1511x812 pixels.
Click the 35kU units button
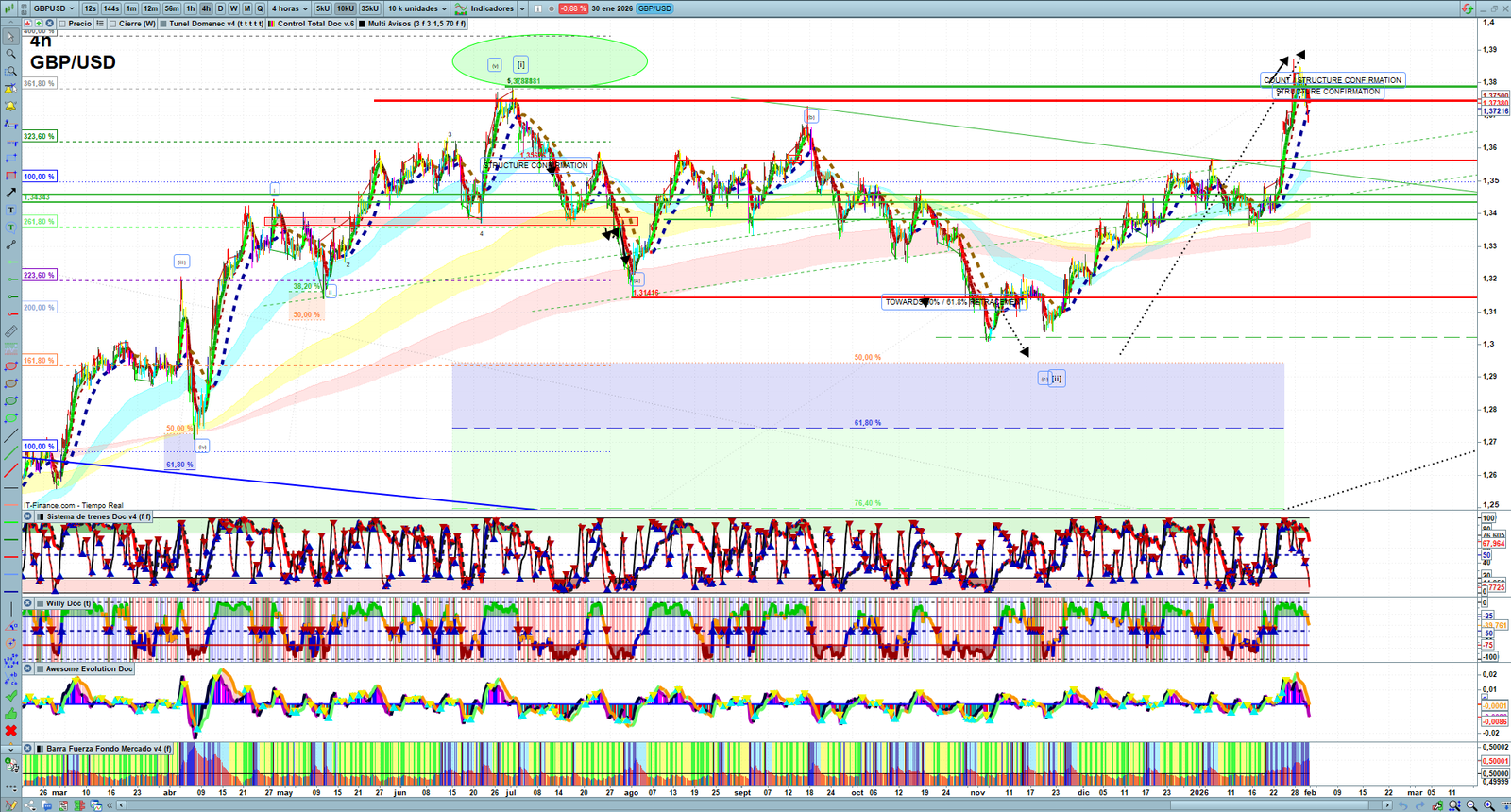pyautogui.click(x=369, y=8)
